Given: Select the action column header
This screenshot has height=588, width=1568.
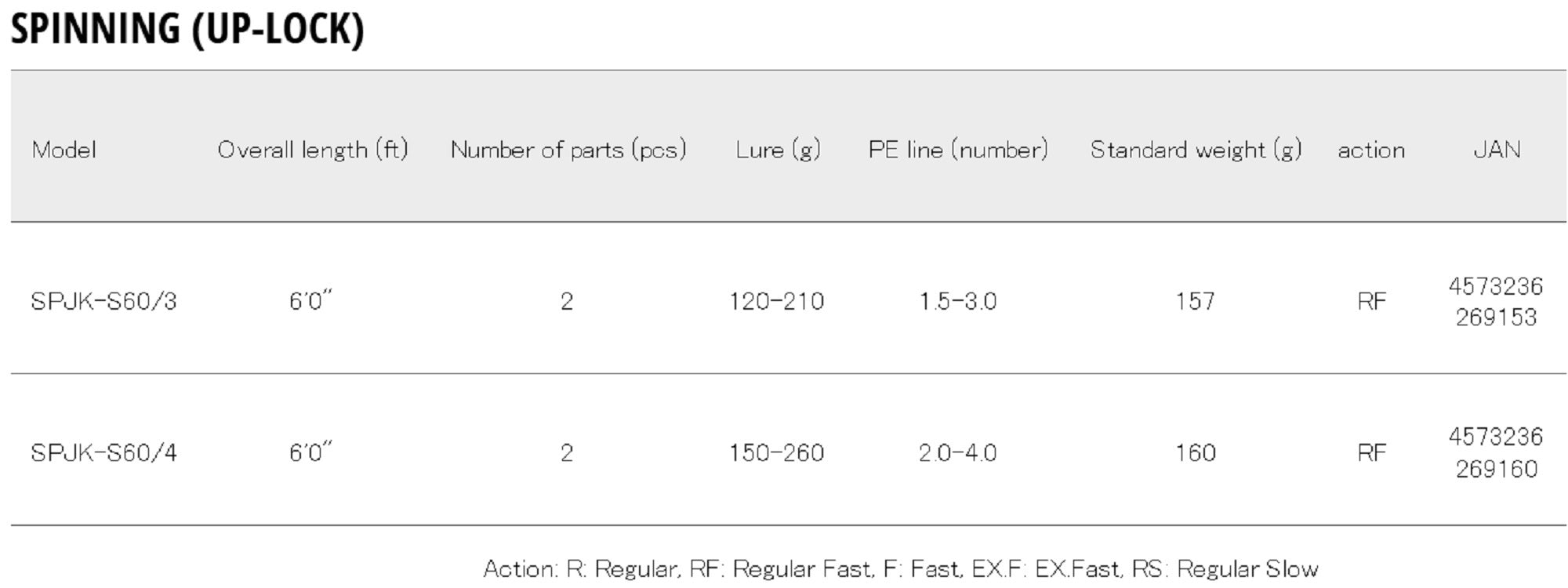Looking at the screenshot, I should click(x=1371, y=150).
